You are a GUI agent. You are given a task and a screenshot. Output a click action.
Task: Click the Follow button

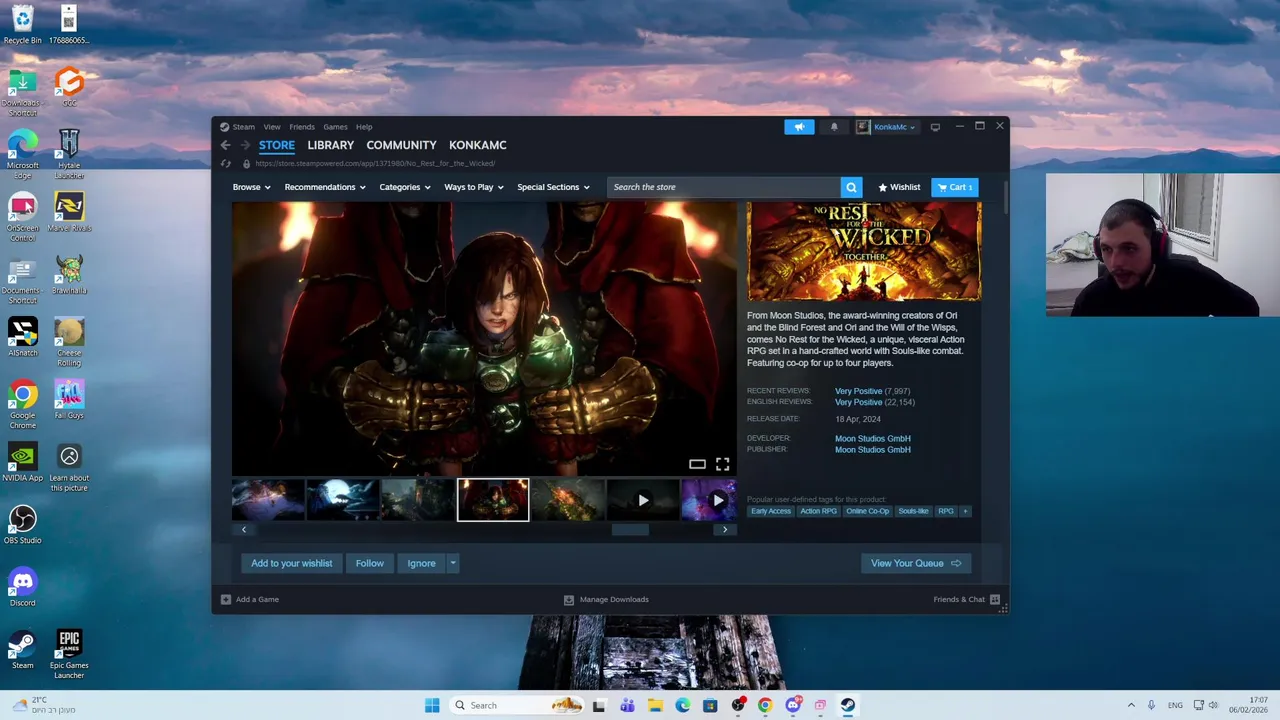[x=369, y=563]
